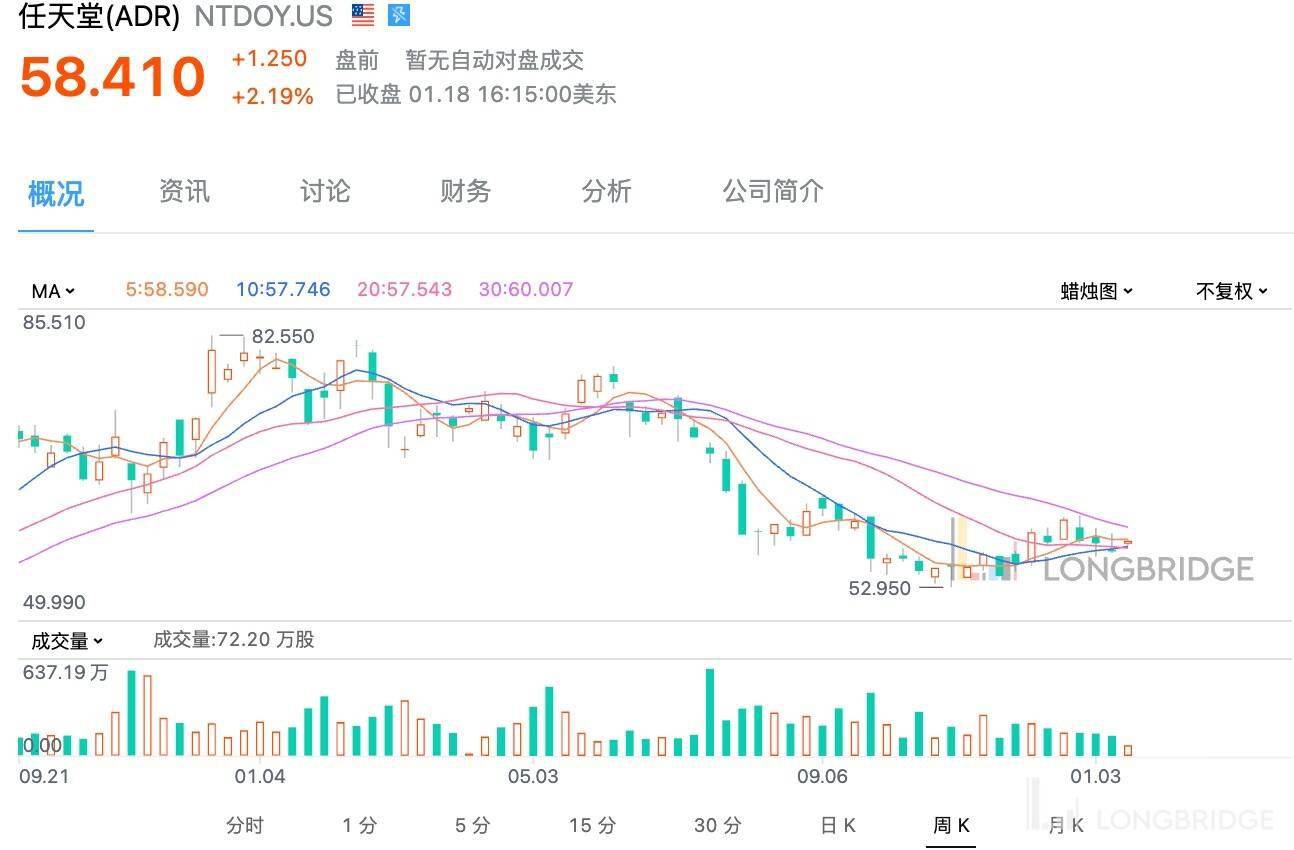Click the NTDOY.US ticker symbol
This screenshot has width=1294, height=850.
(x=263, y=16)
